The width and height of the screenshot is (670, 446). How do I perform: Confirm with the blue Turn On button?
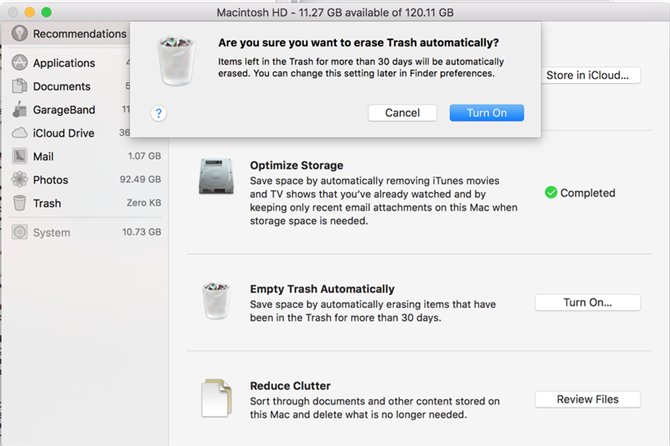click(487, 113)
